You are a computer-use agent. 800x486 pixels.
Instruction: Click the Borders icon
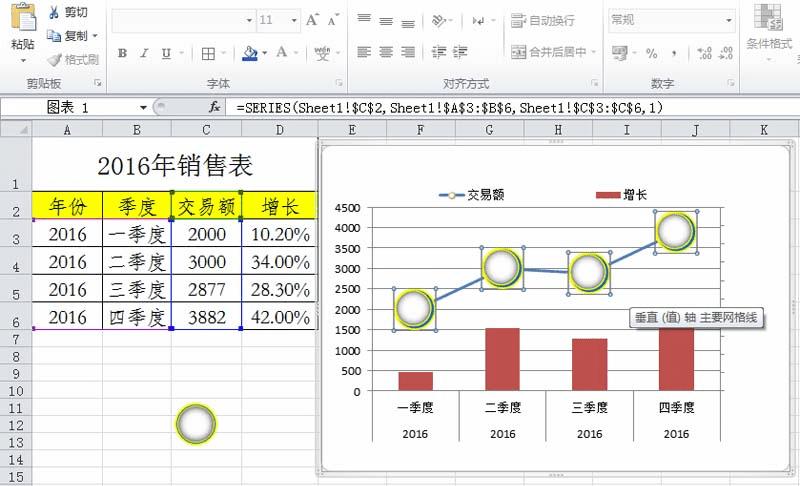208,54
